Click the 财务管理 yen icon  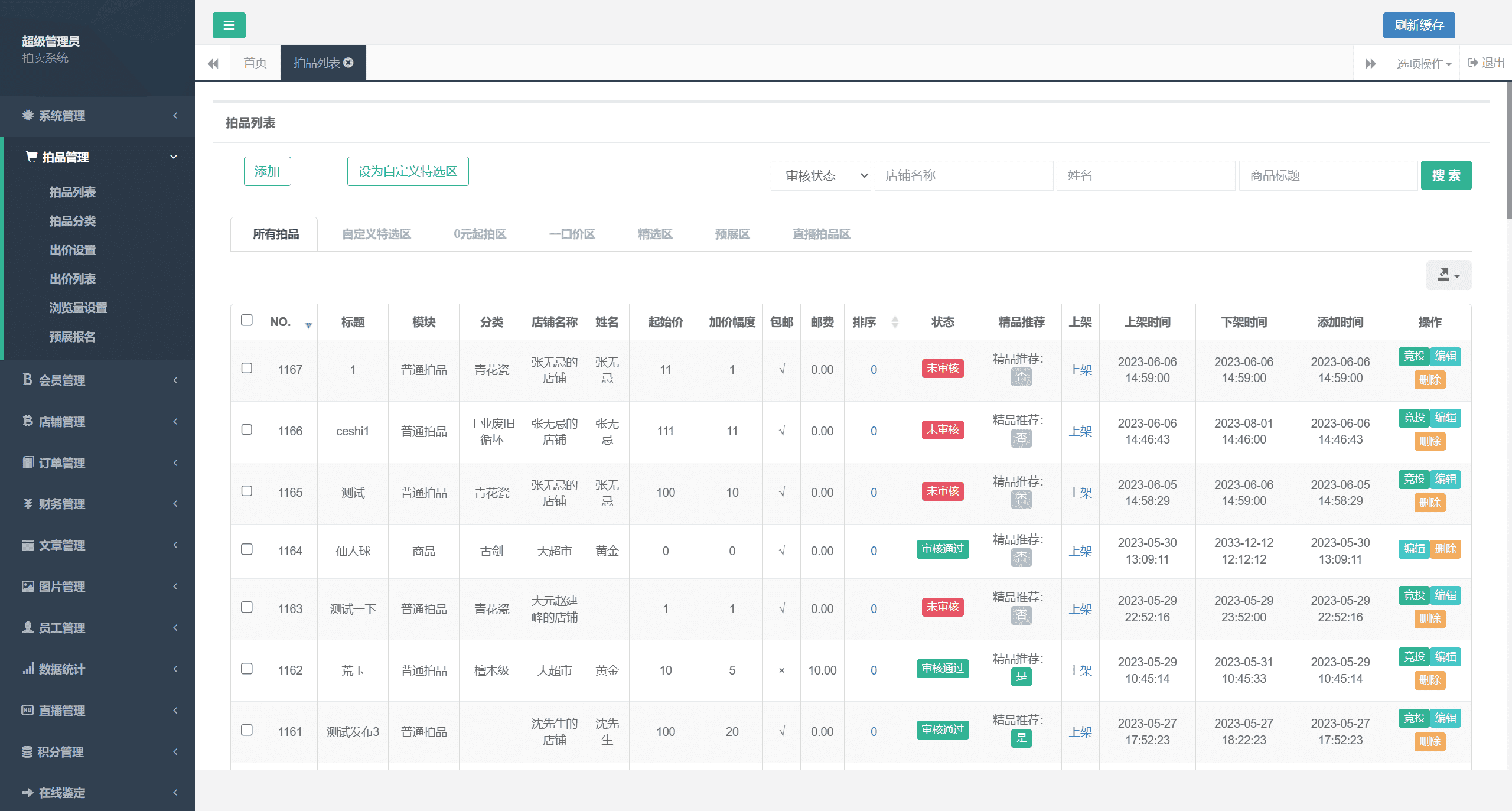tap(28, 503)
